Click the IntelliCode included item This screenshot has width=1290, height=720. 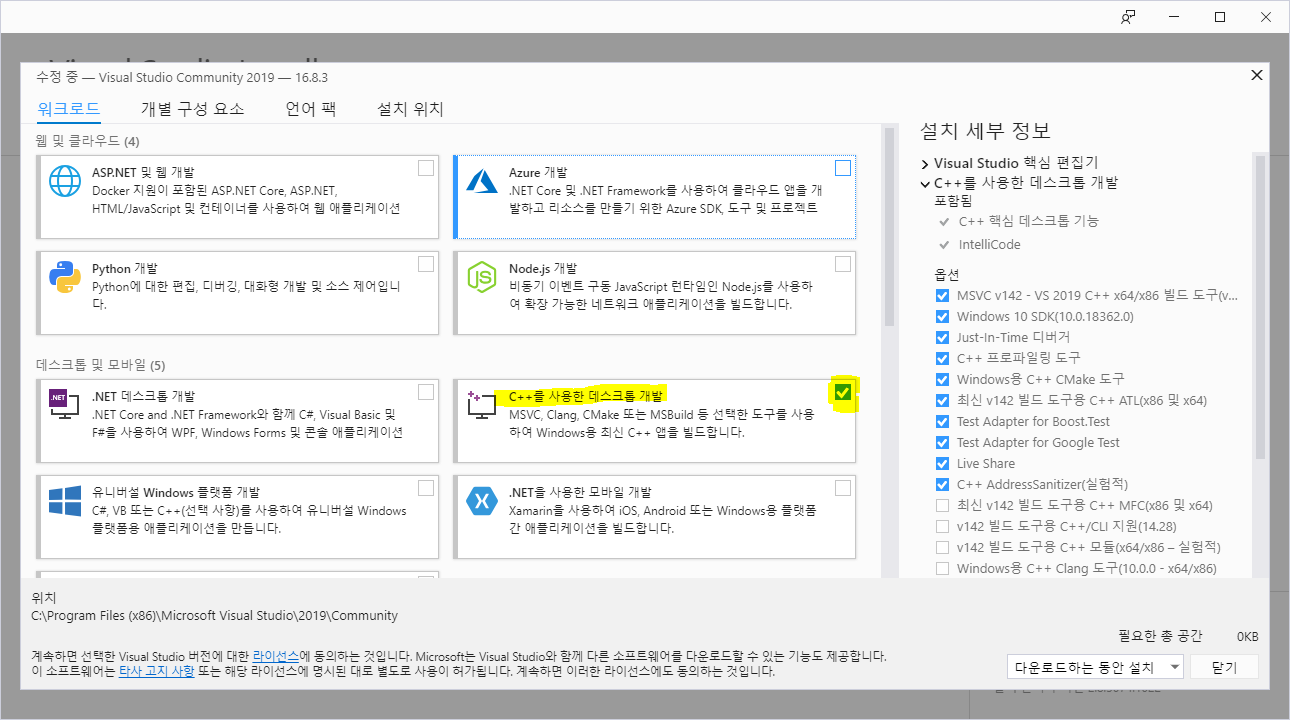click(990, 244)
